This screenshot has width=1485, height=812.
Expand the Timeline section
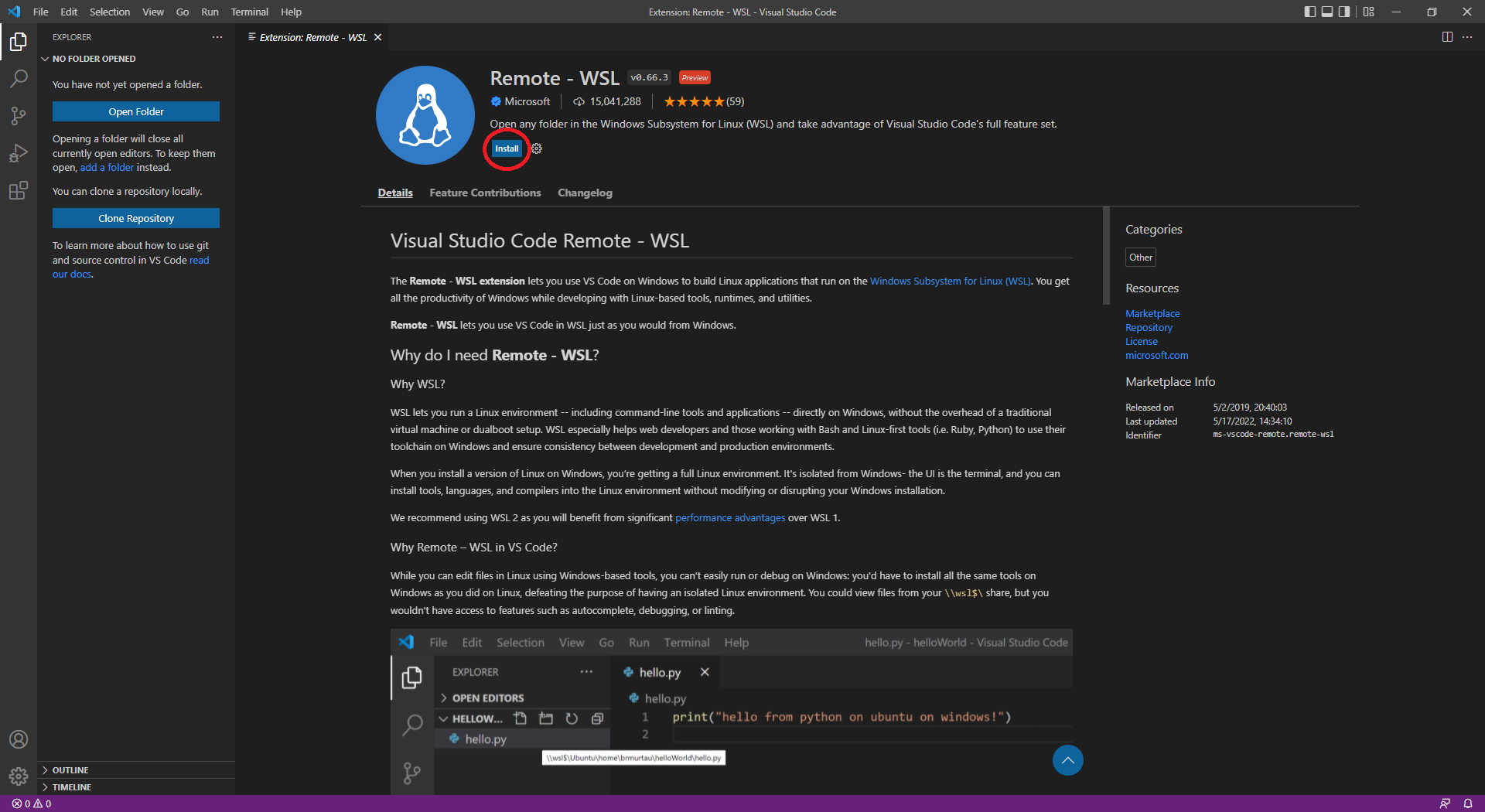136,787
